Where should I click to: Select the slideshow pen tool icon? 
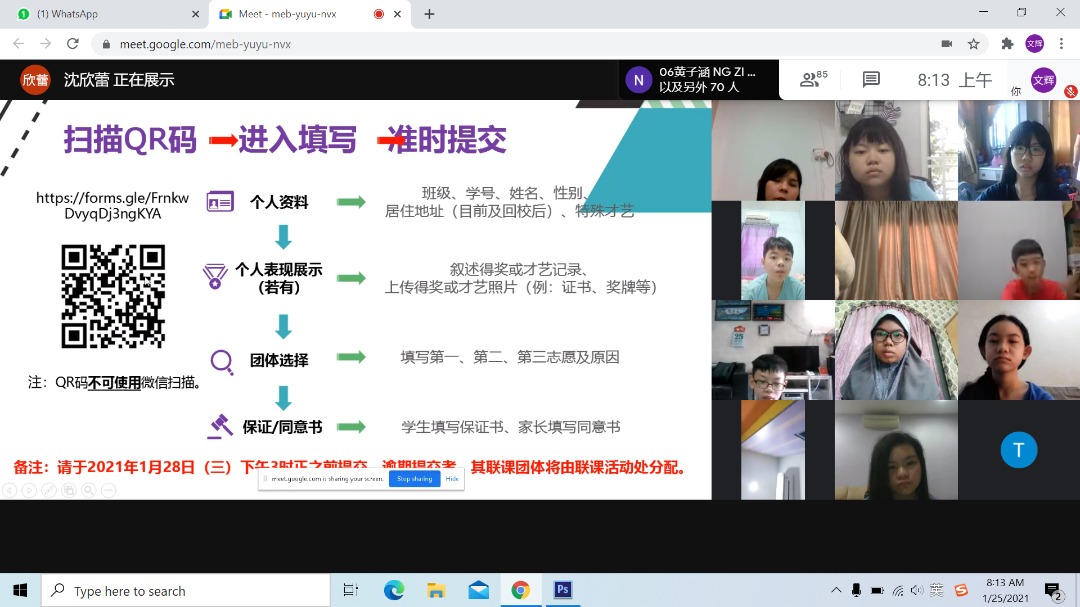(49, 490)
